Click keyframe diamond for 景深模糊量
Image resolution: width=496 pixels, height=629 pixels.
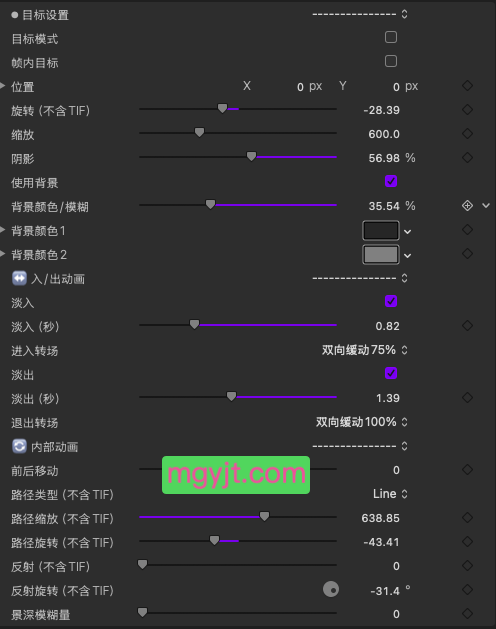(x=467, y=614)
